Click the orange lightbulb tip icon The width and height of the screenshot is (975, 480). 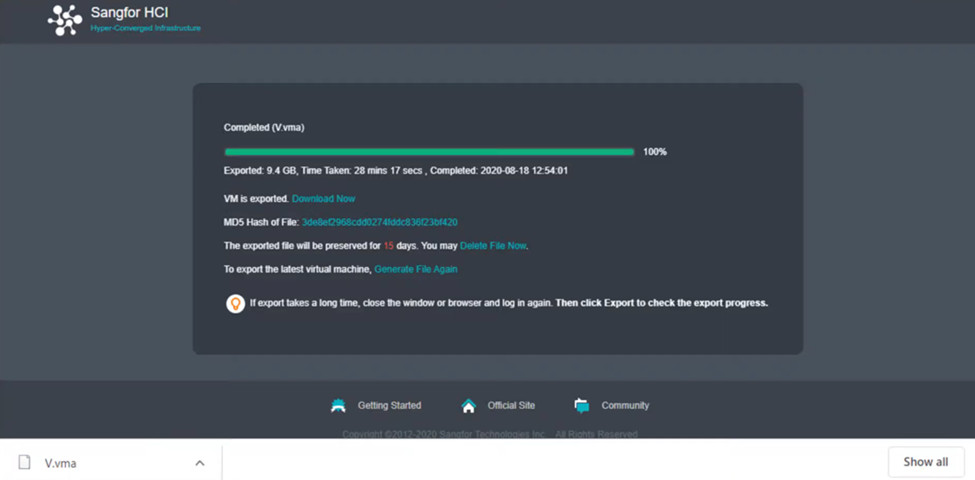click(x=235, y=304)
